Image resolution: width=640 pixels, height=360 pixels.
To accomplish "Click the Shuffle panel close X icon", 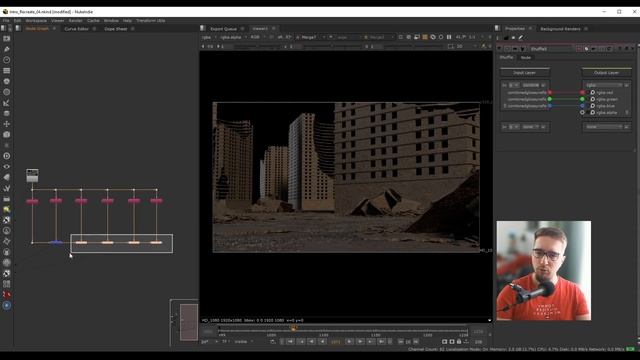I will pos(632,49).
